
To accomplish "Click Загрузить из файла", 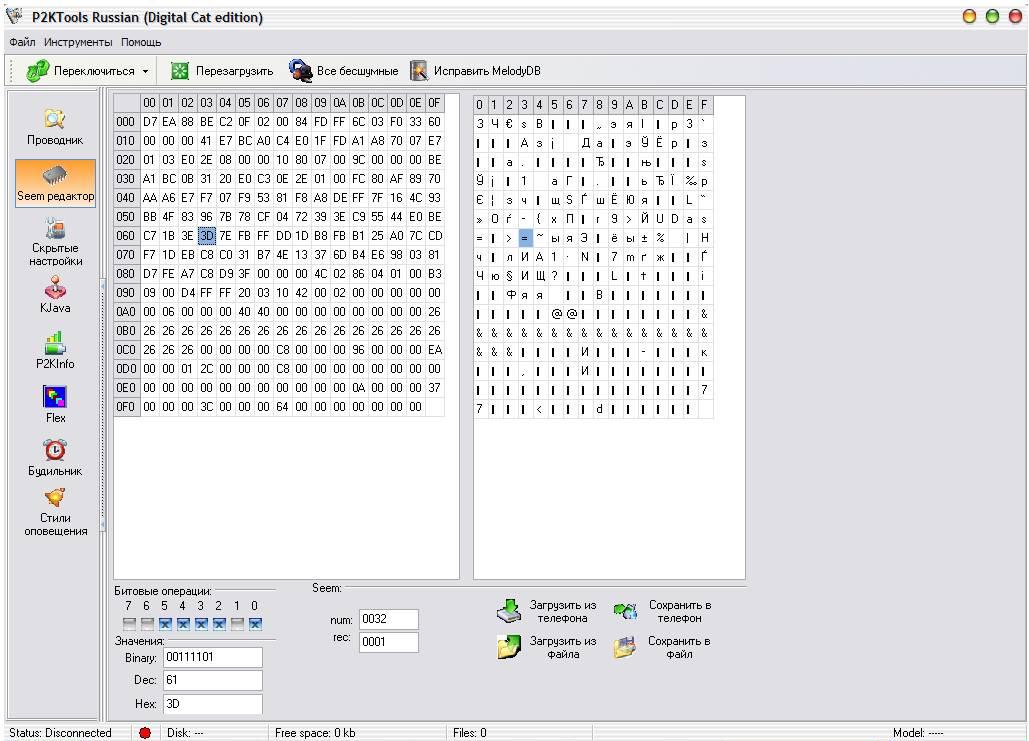I will click(546, 647).
